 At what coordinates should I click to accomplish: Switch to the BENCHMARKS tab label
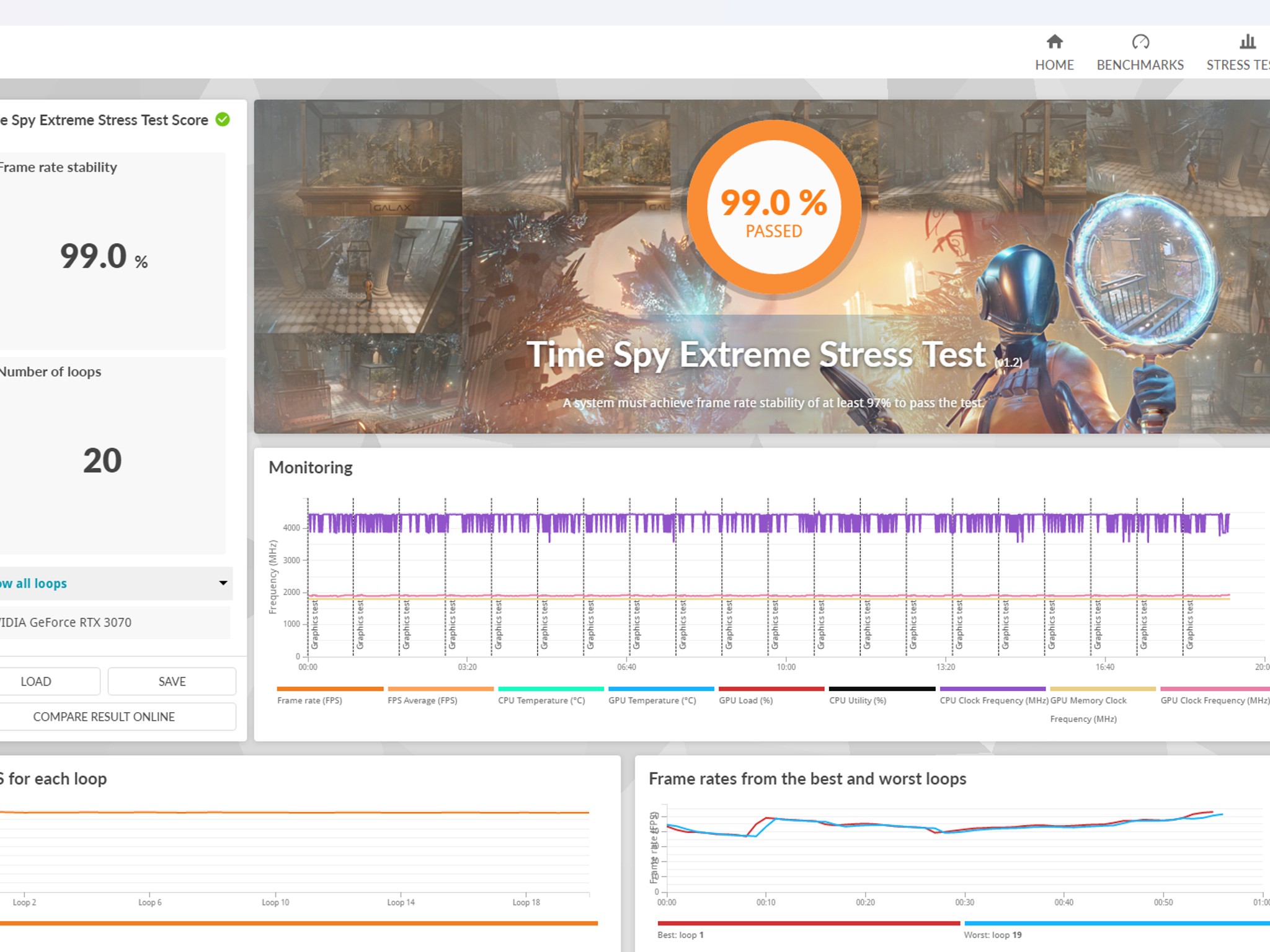pyautogui.click(x=1140, y=64)
